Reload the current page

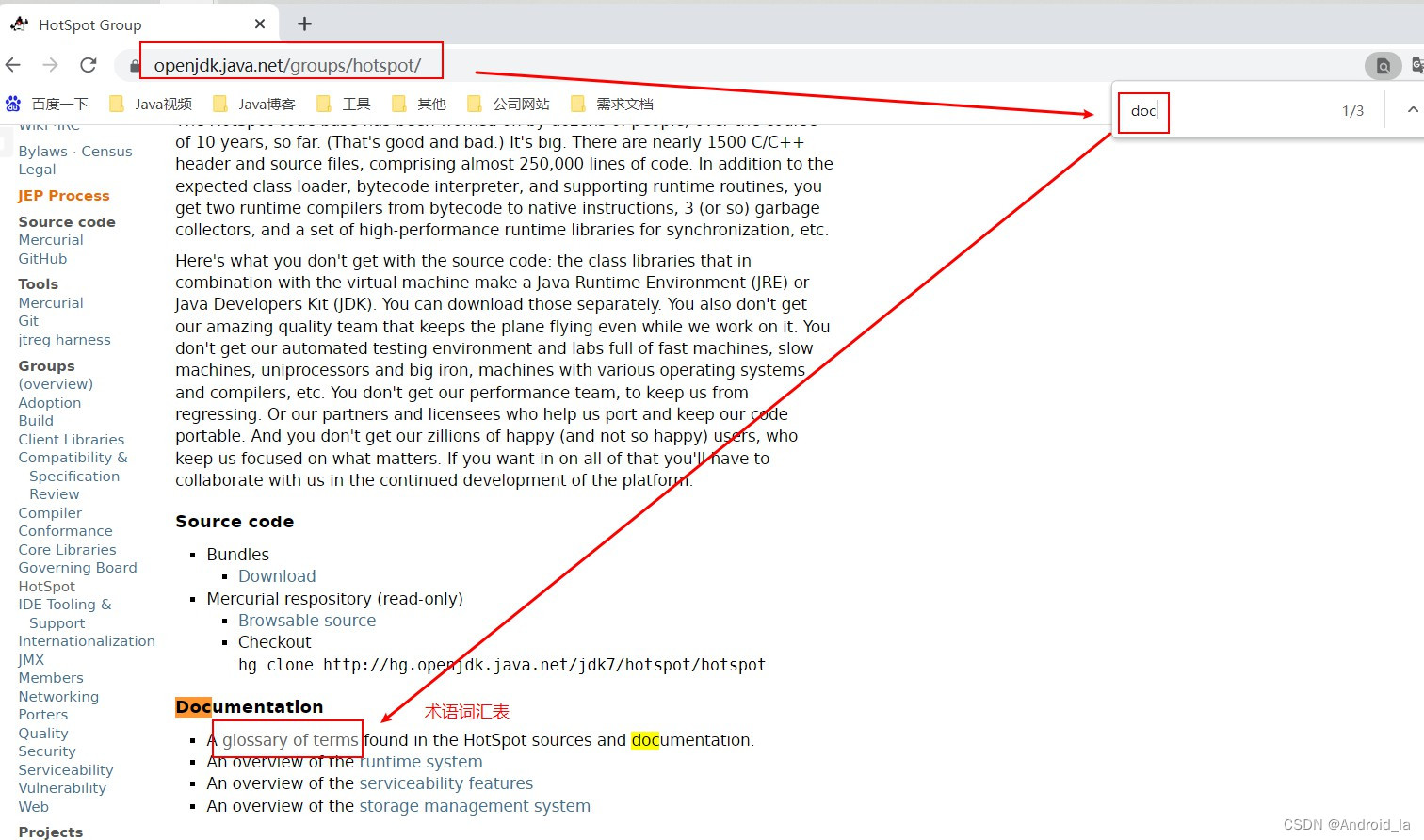[x=89, y=65]
